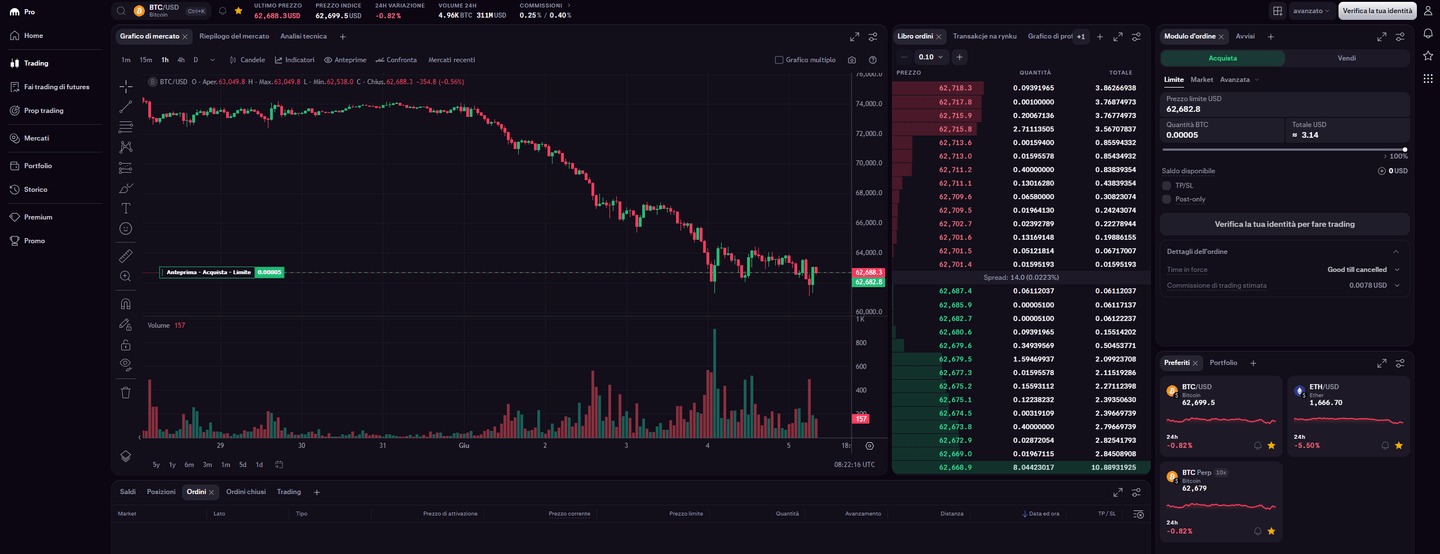Viewport: 1440px width, 554px height.
Task: Open the Candele chart type menu
Action: point(246,60)
